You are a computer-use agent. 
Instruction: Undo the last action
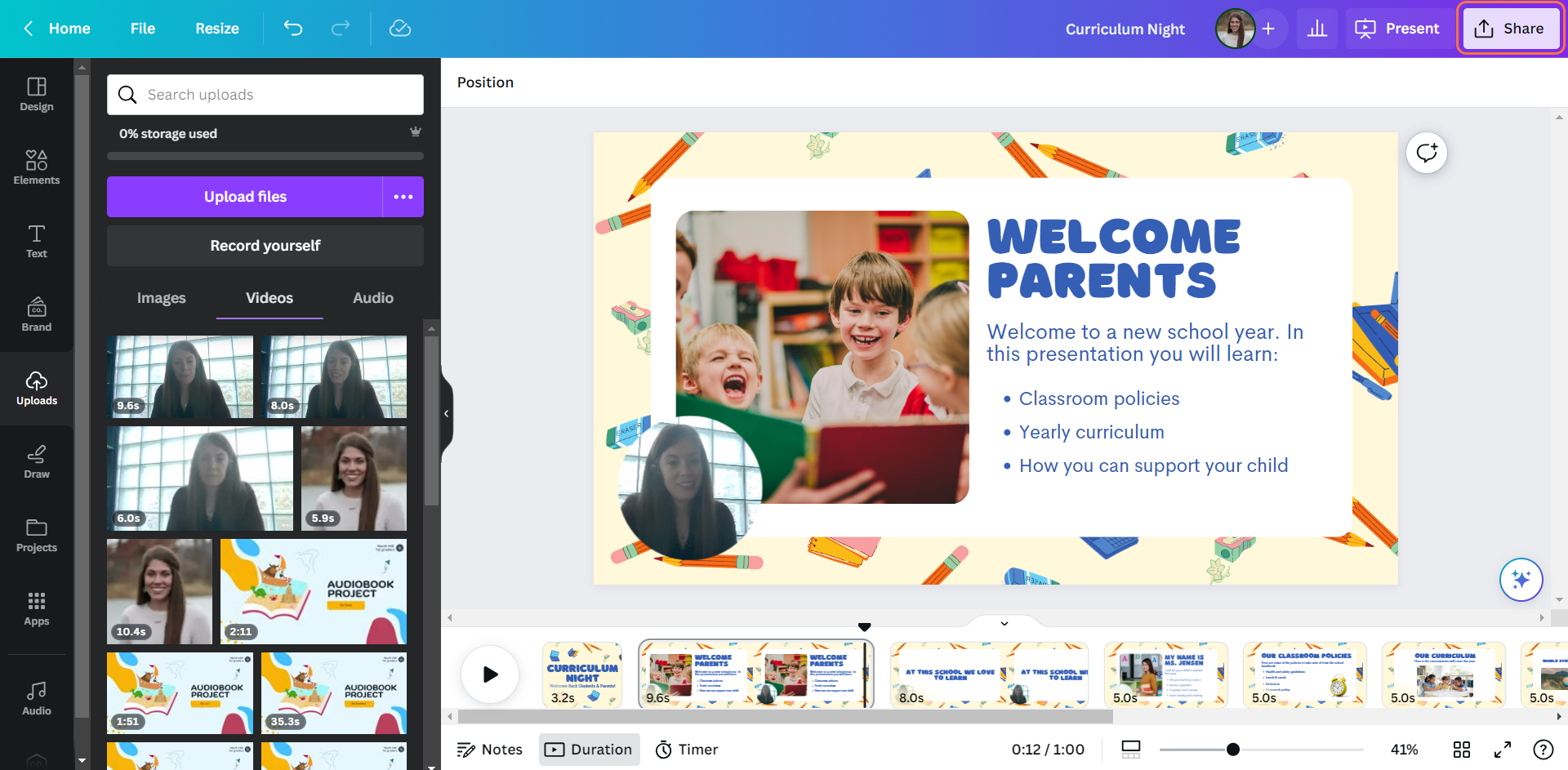293,29
